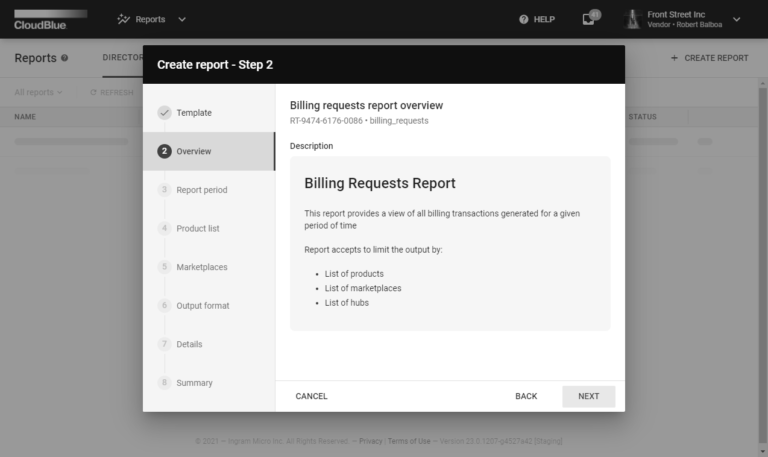Click the List of products bullet
Screen dimensions: 768x457
click(x=354, y=274)
